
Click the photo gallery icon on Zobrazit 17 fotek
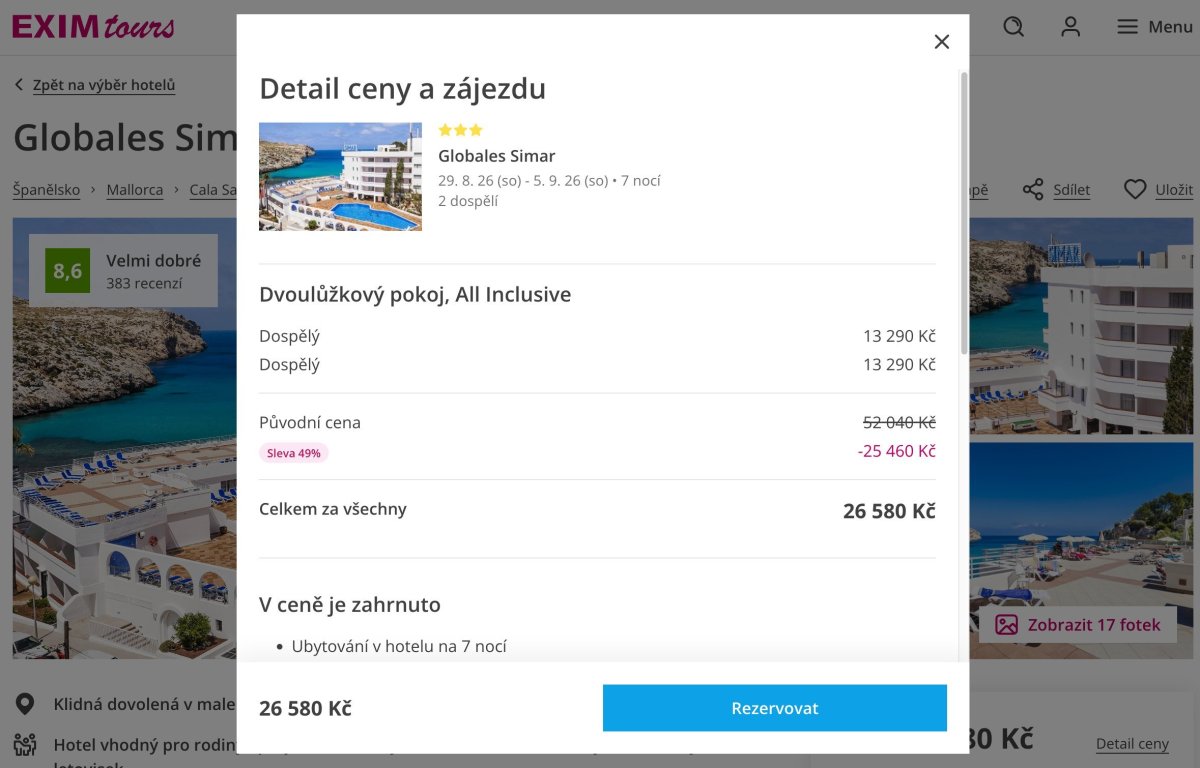click(x=1006, y=625)
